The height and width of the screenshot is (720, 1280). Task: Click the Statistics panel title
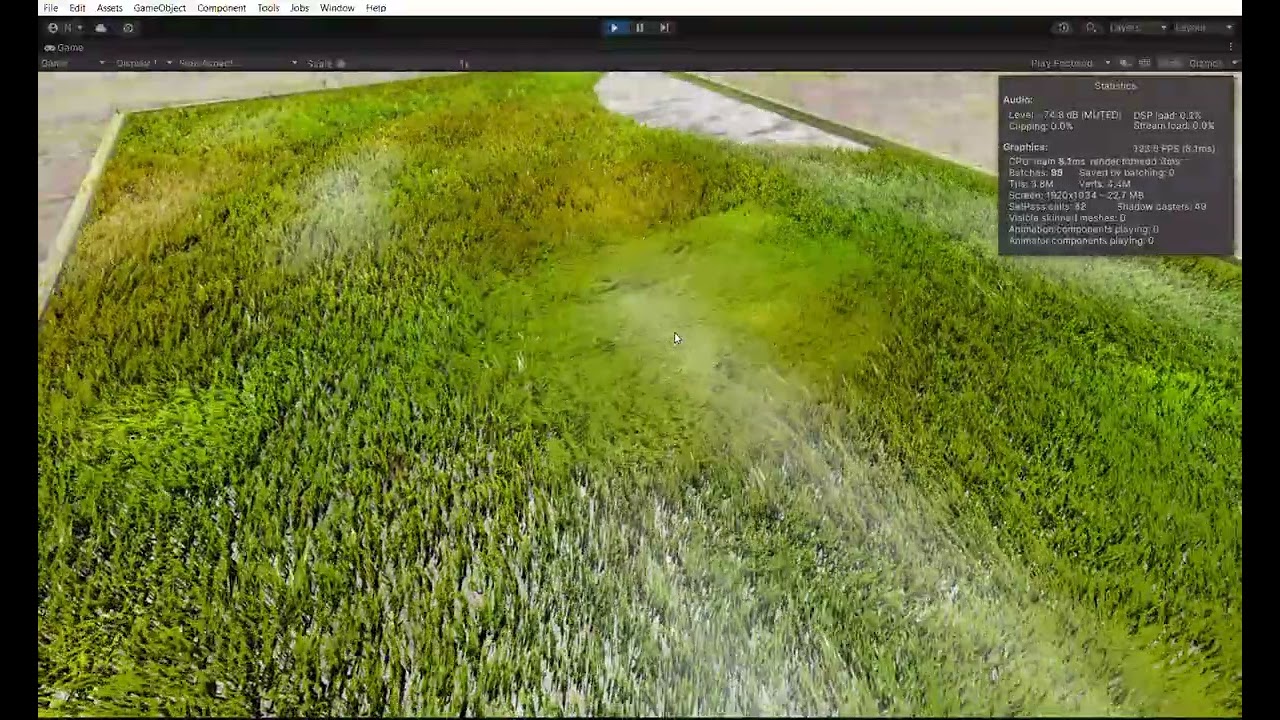[x=1115, y=86]
